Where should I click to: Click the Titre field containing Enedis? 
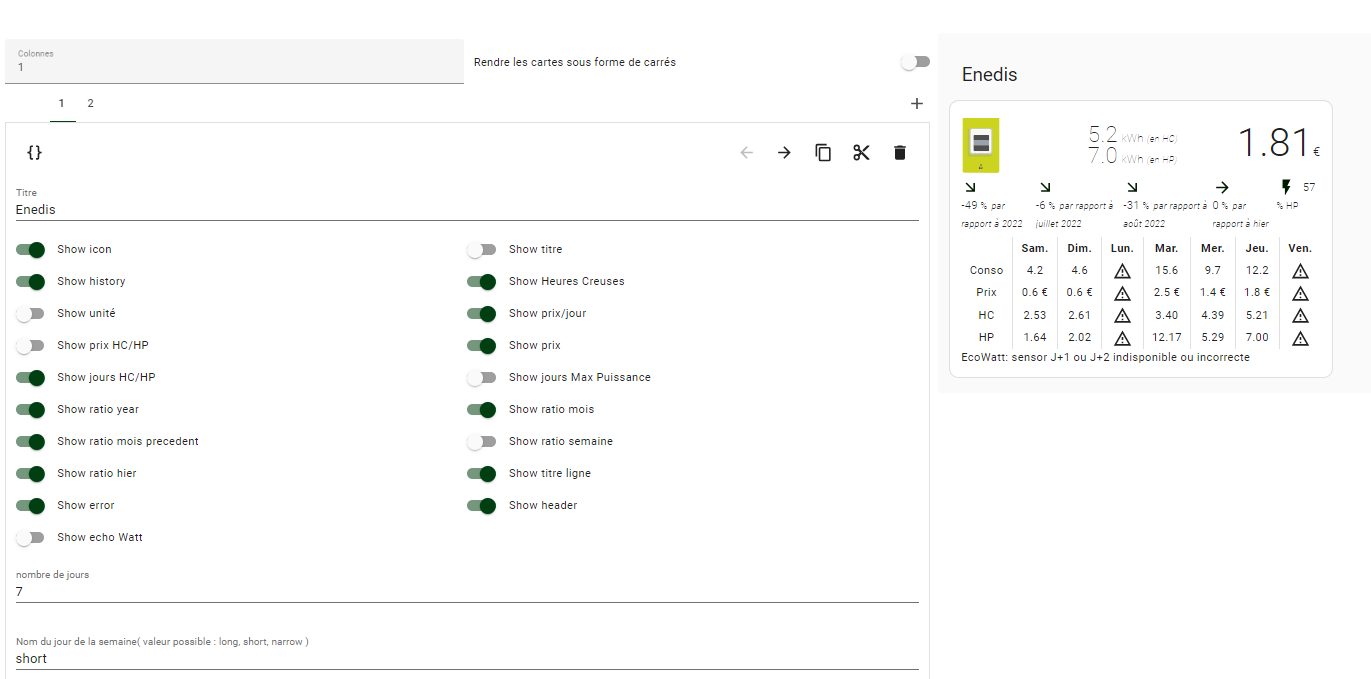tap(466, 210)
